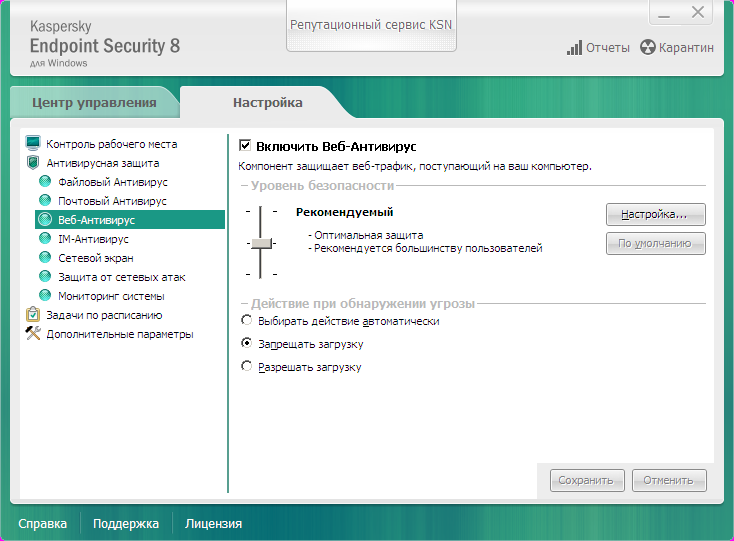Screen dimensions: 734x541
Task: Click the bottom tick mark of the security level slider
Action: pos(261,274)
